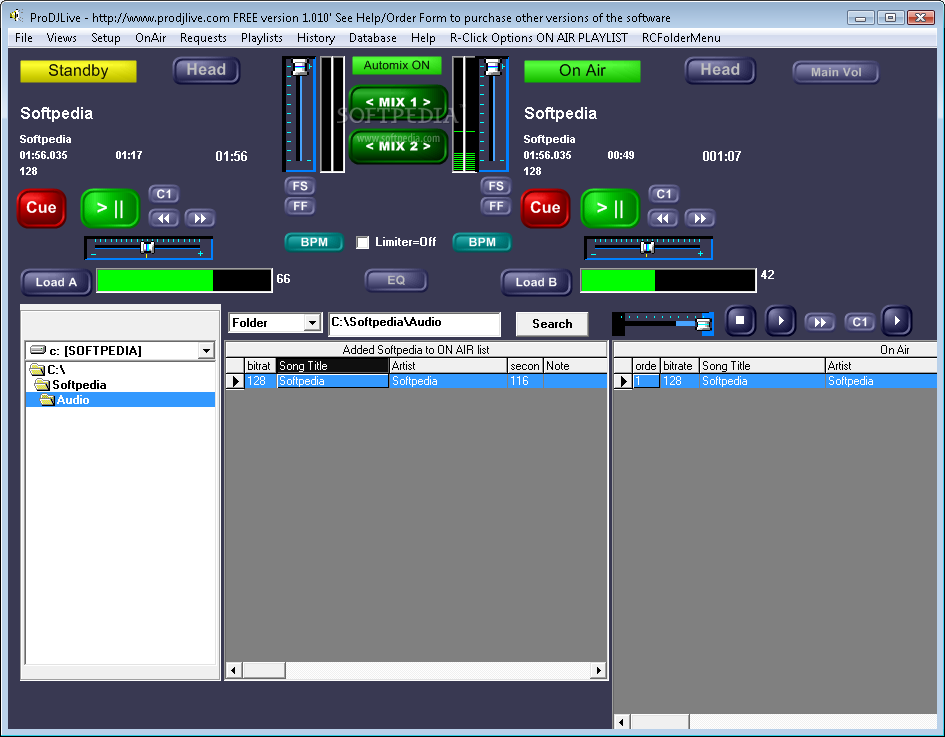Click the Load B button
945x737 pixels.
pyautogui.click(x=536, y=282)
